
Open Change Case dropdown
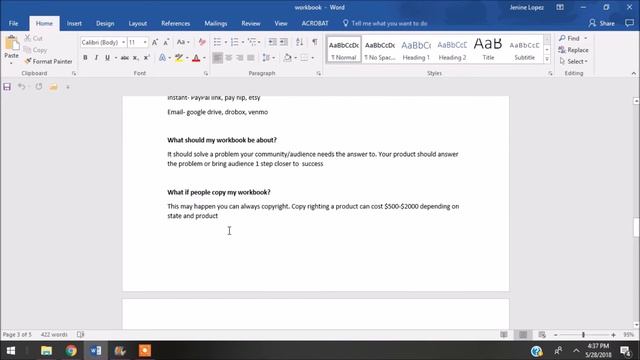pyautogui.click(x=183, y=42)
